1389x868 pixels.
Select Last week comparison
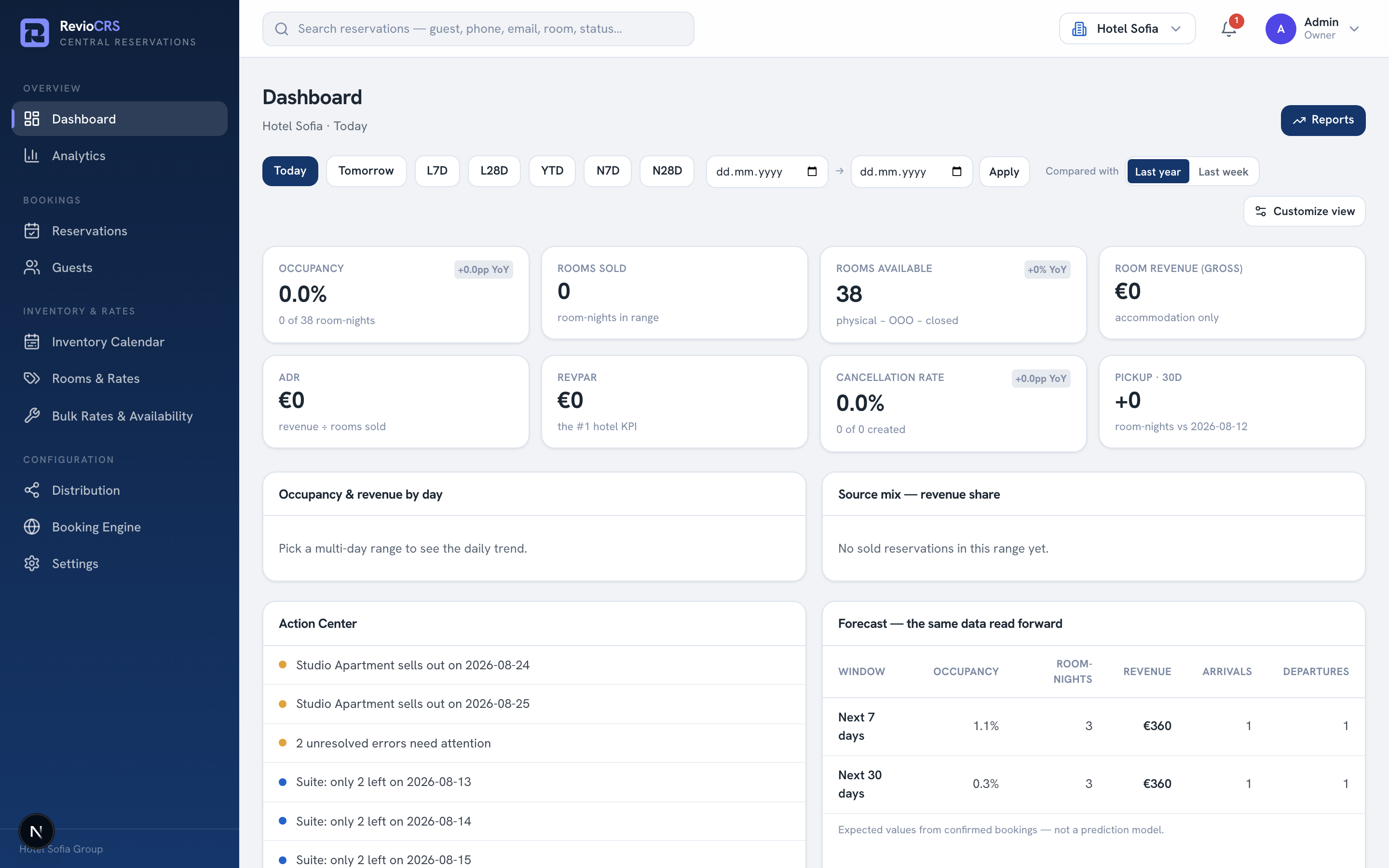click(1223, 172)
